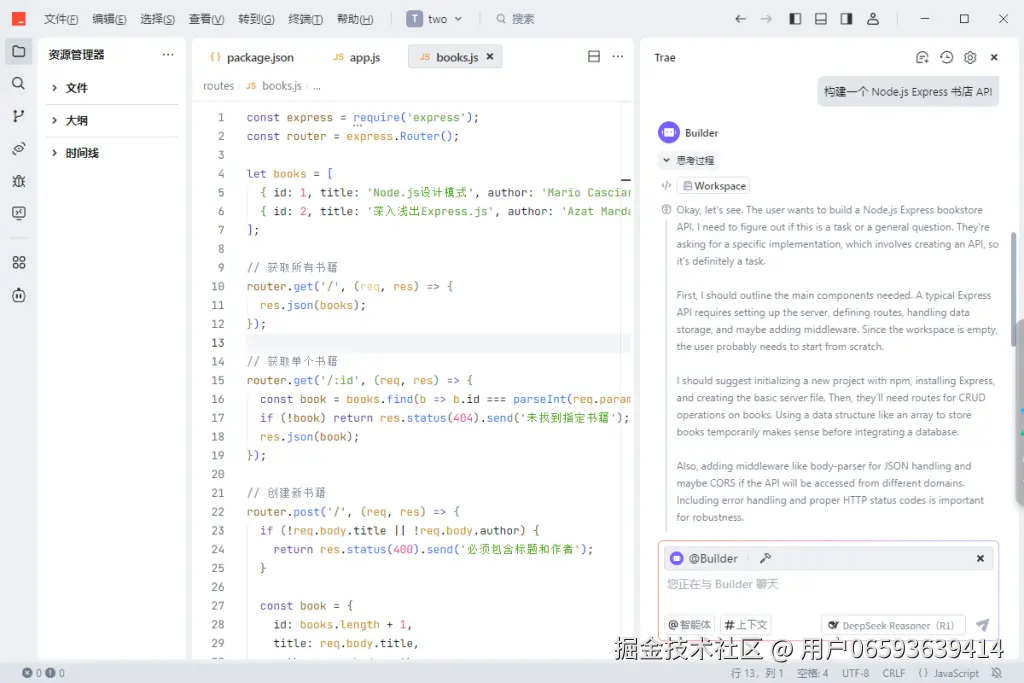
Task: Close the Trae chat panel
Action: click(x=994, y=57)
